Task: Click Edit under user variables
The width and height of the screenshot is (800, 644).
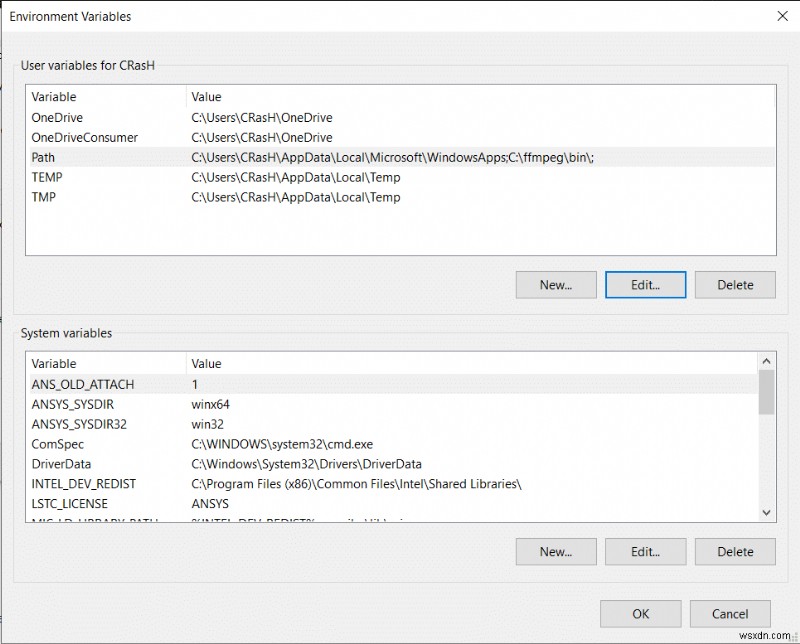Action: (x=645, y=284)
